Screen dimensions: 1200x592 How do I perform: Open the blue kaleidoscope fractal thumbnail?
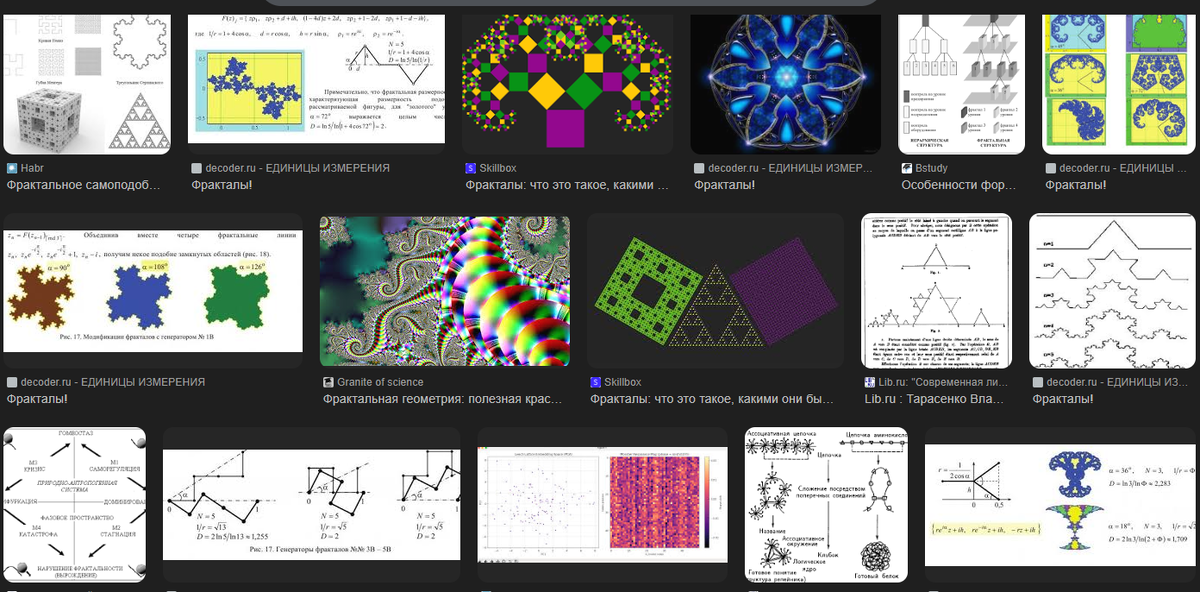pos(788,84)
